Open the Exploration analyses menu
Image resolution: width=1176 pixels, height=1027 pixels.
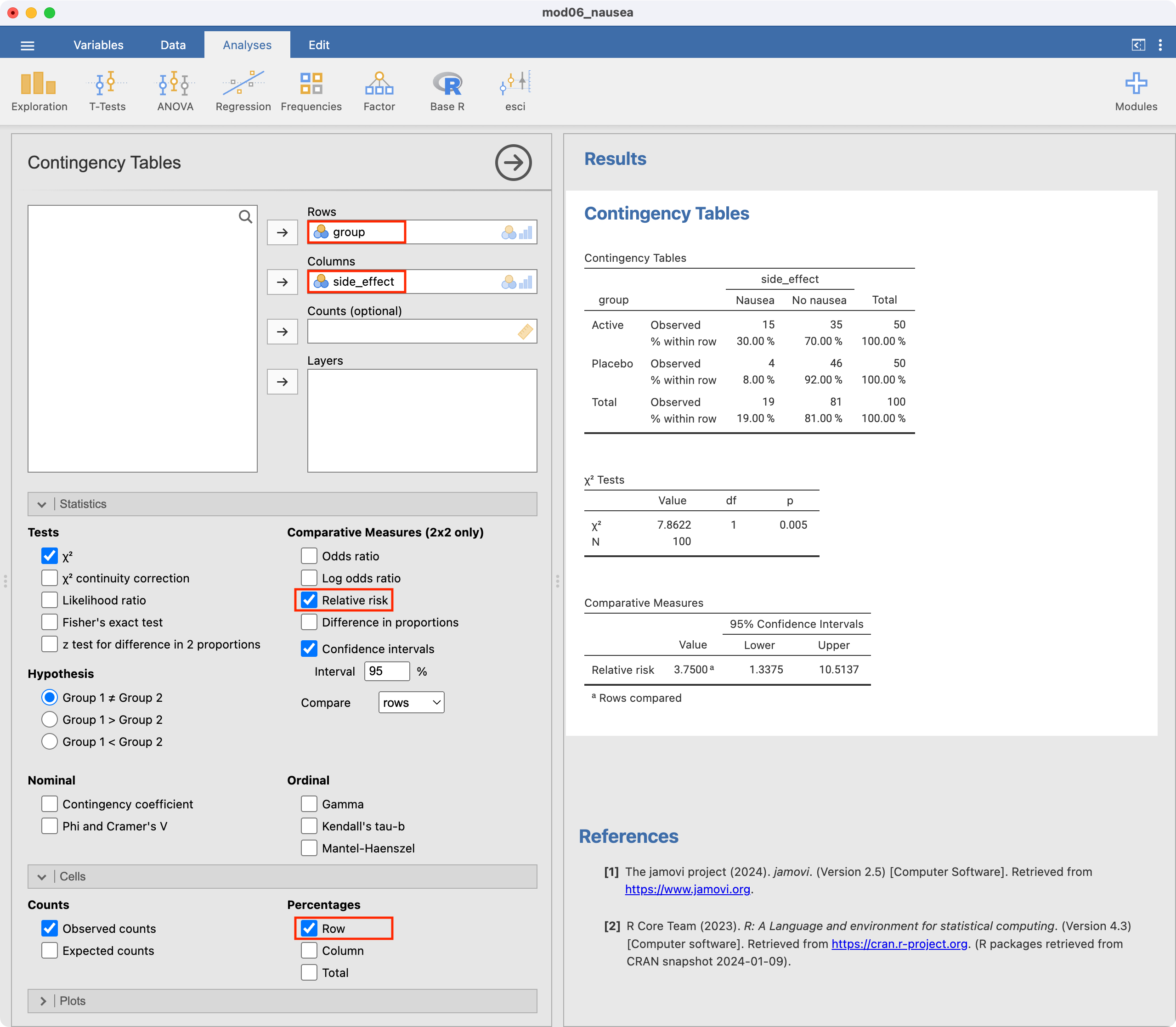39,91
